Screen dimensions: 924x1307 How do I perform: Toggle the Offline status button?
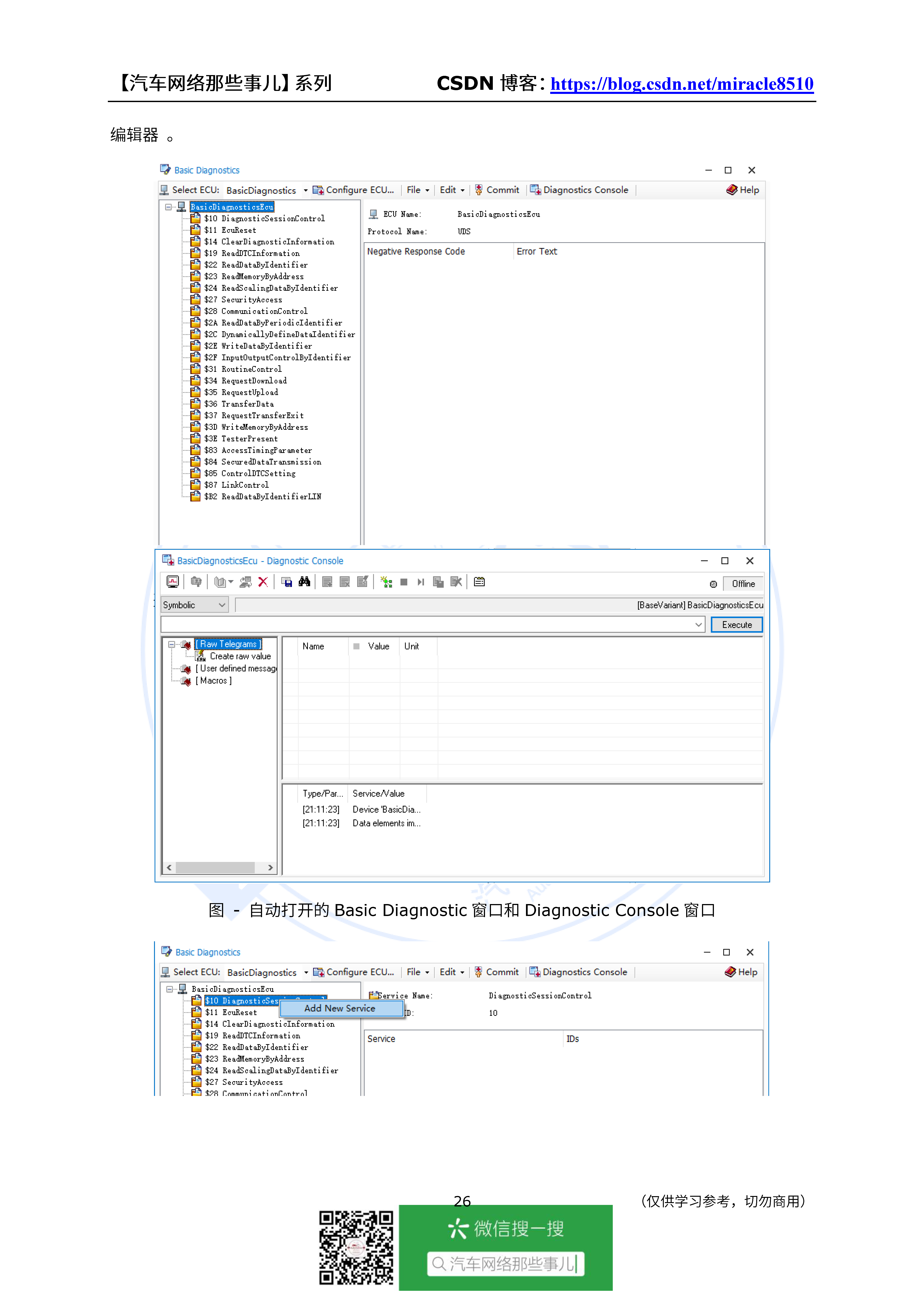743,583
